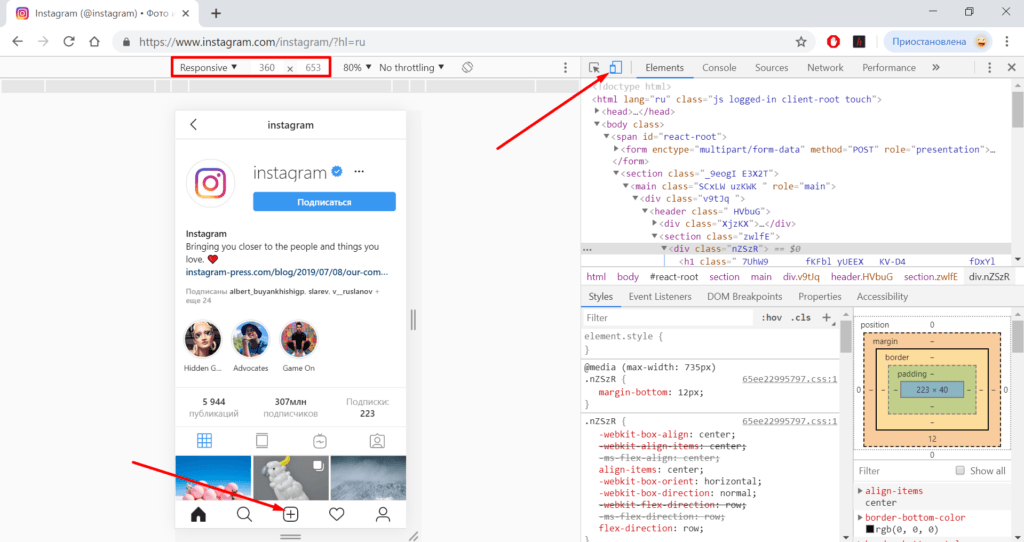Open the Приостановлена profile button
The height and width of the screenshot is (542, 1024).
tap(938, 42)
